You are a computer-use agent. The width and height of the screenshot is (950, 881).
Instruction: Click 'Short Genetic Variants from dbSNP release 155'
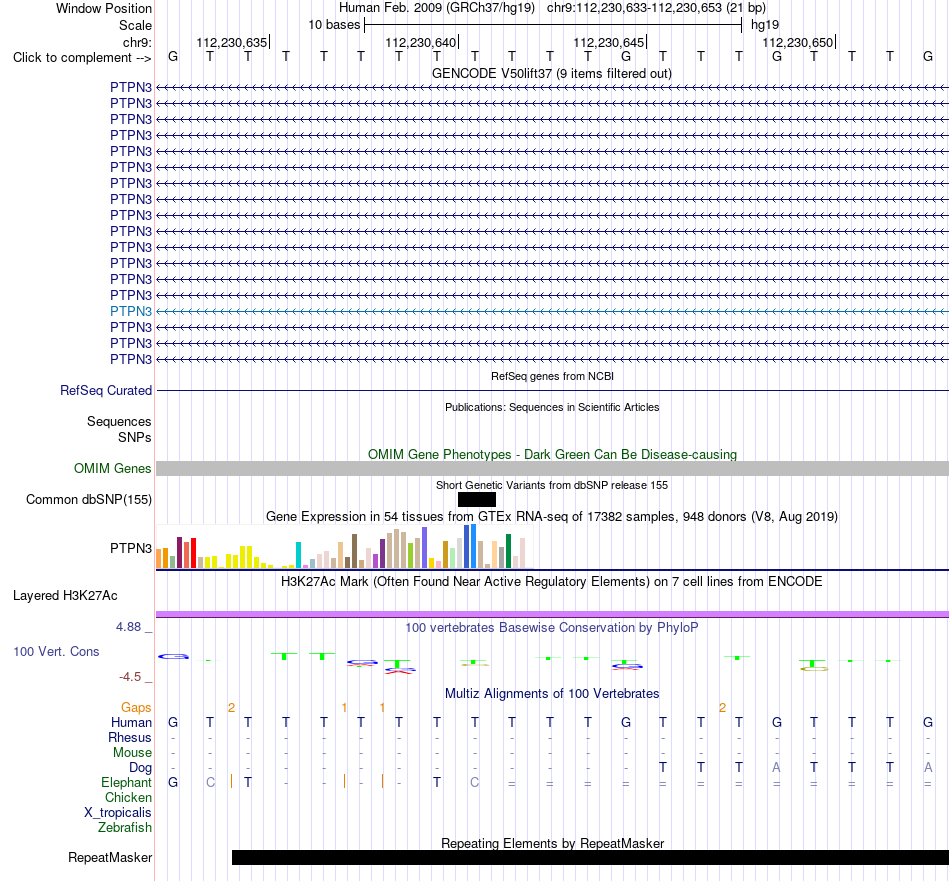coord(552,485)
